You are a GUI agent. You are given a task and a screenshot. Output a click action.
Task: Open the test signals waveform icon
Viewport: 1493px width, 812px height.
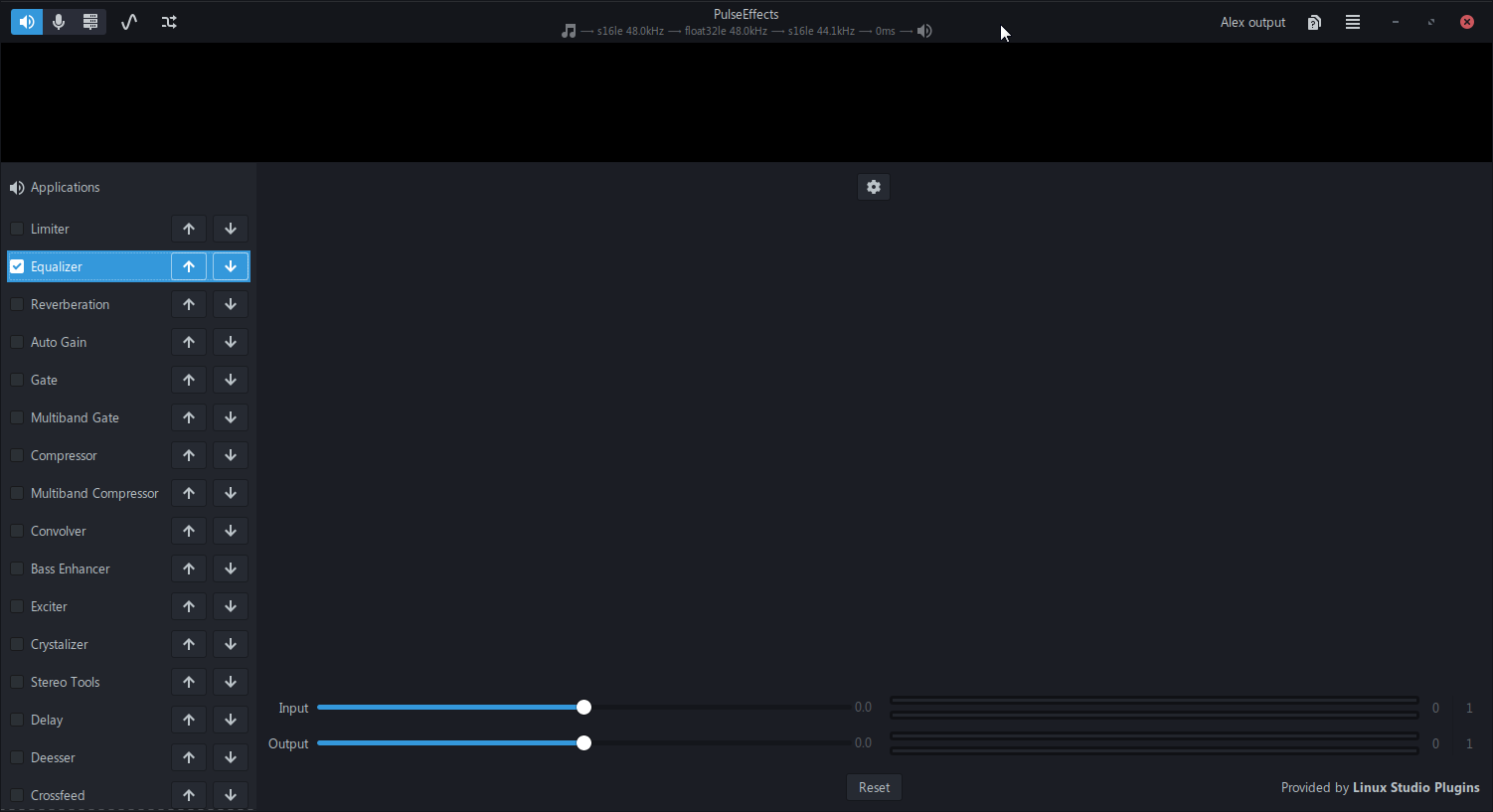pos(129,22)
